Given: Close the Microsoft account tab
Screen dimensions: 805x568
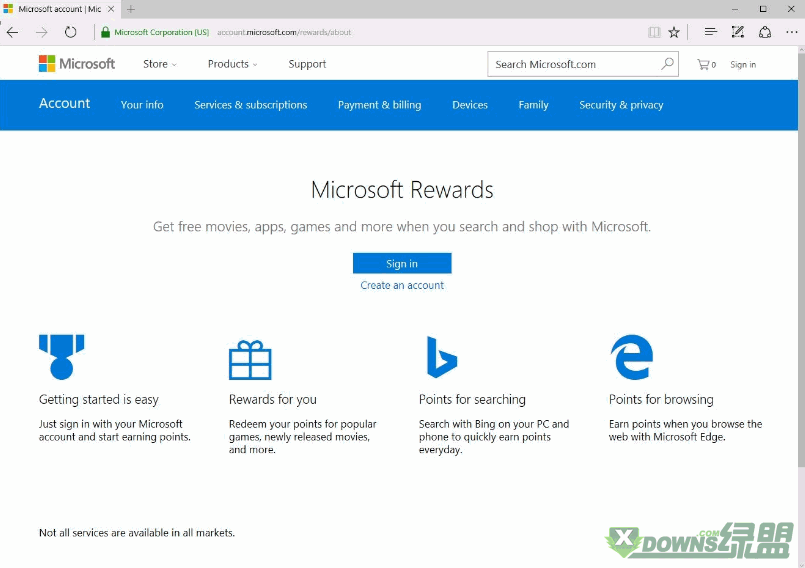Looking at the screenshot, I should tap(110, 9).
